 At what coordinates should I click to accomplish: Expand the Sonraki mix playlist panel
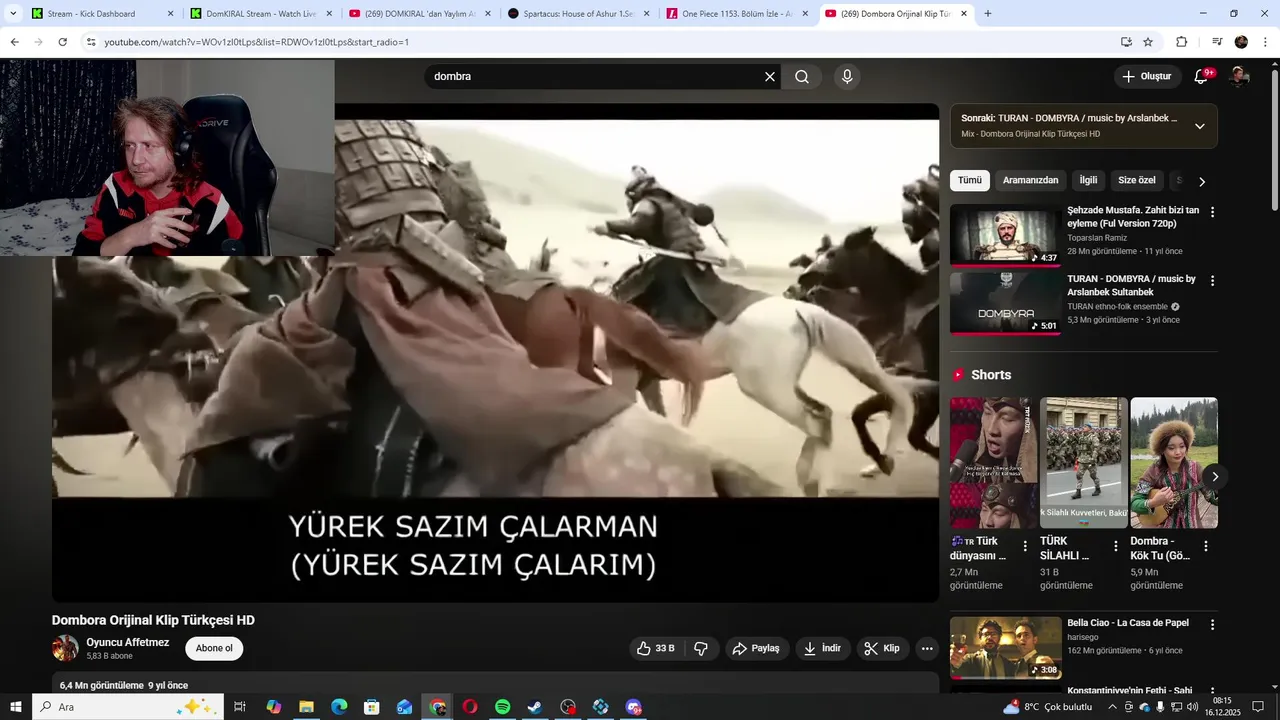coord(1200,126)
